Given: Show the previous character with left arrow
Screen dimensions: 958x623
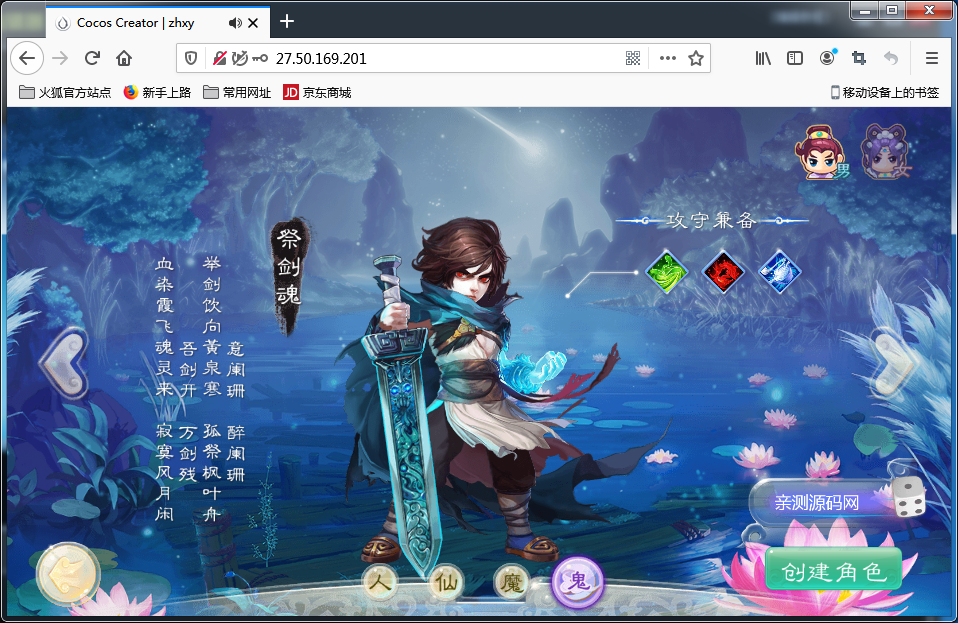Looking at the screenshot, I should coord(65,364).
